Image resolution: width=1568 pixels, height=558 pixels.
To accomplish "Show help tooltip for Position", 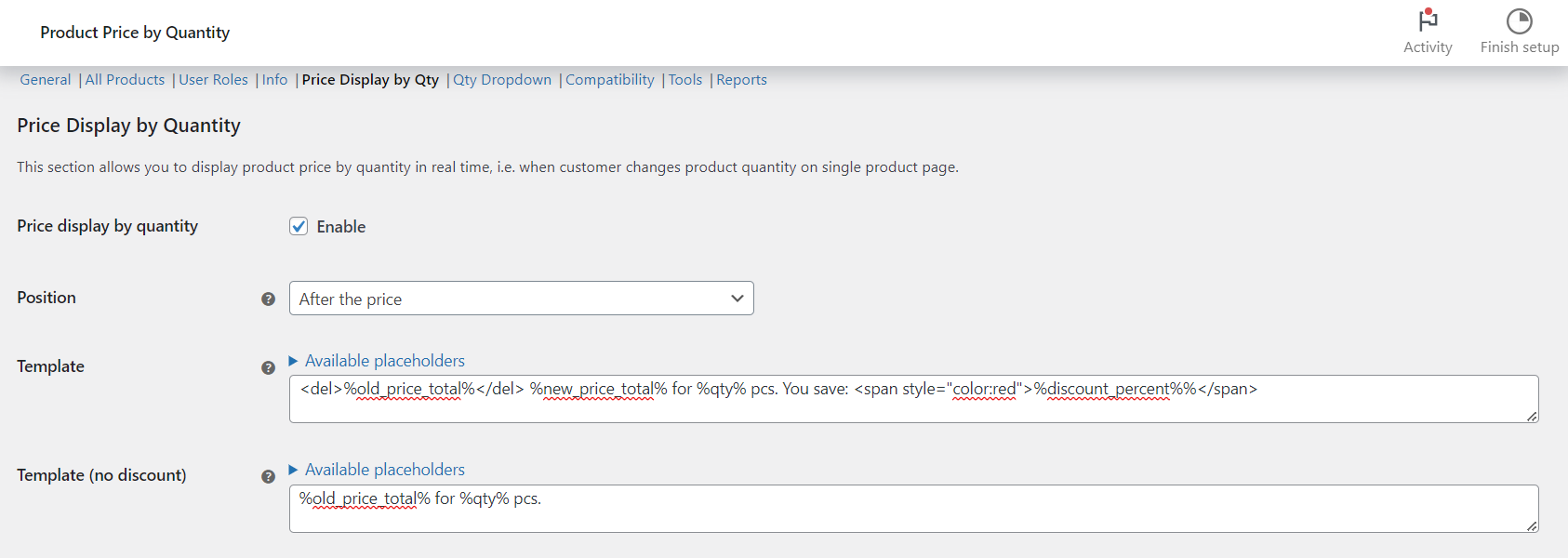I will (269, 299).
